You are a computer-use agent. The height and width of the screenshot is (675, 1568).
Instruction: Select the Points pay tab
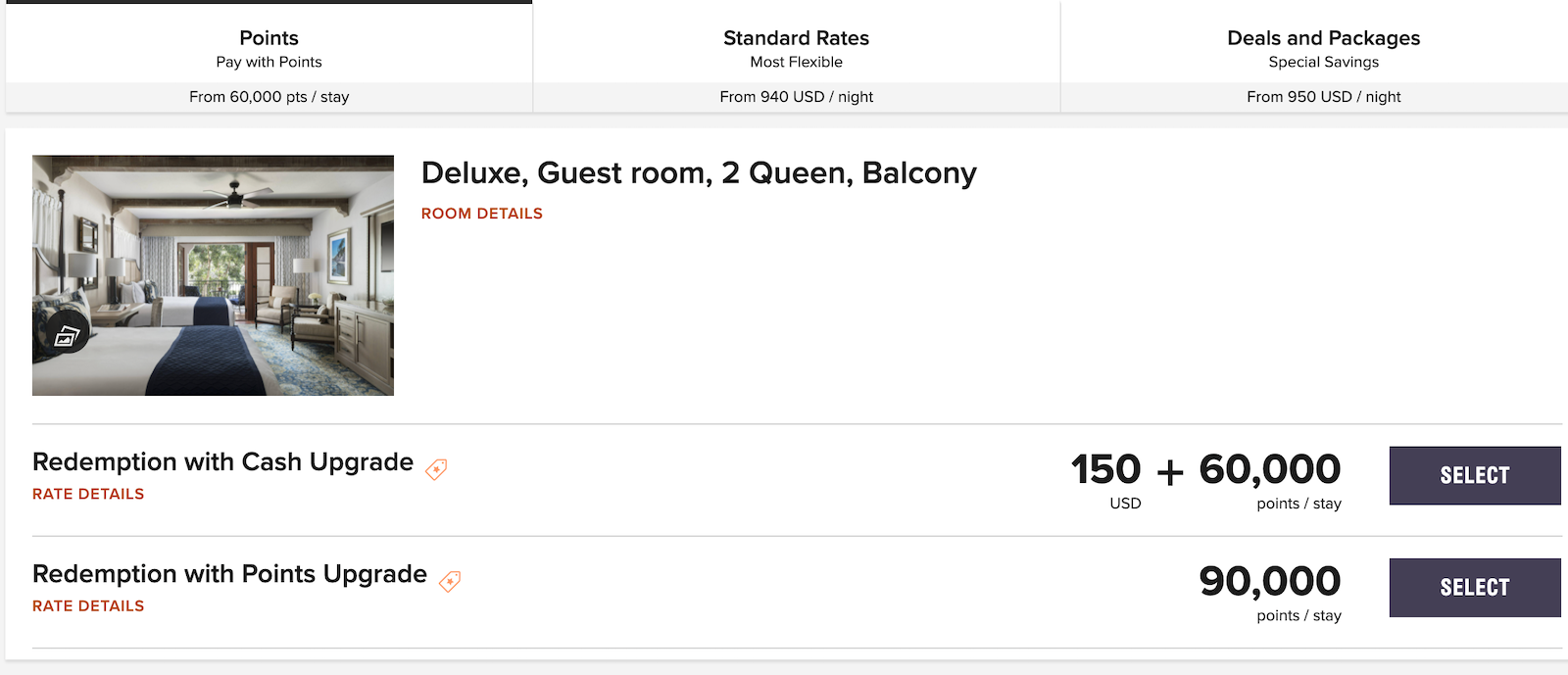(x=269, y=38)
